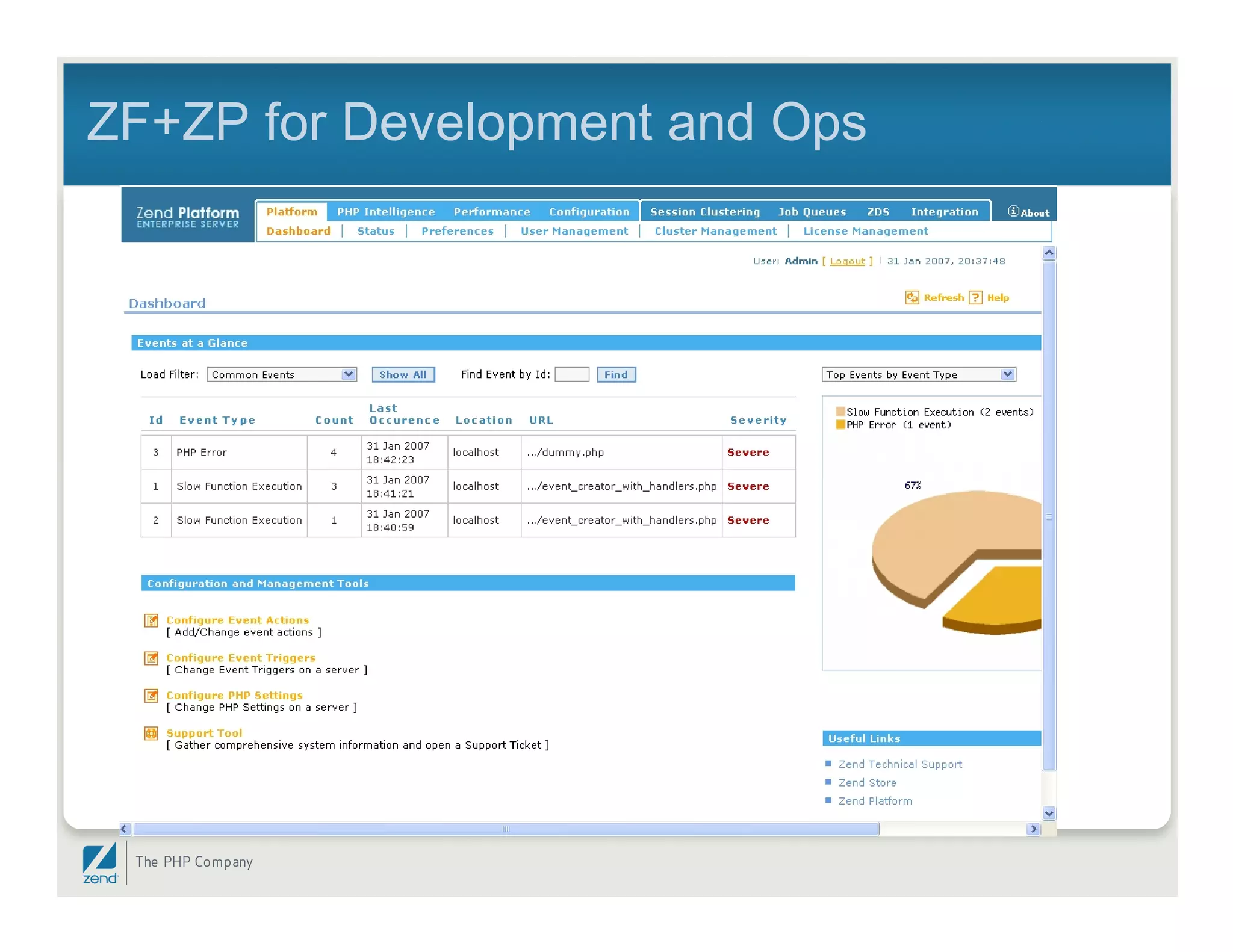Image resolution: width=1233 pixels, height=952 pixels.
Task: Click the Find Event by Id field
Action: click(x=571, y=374)
